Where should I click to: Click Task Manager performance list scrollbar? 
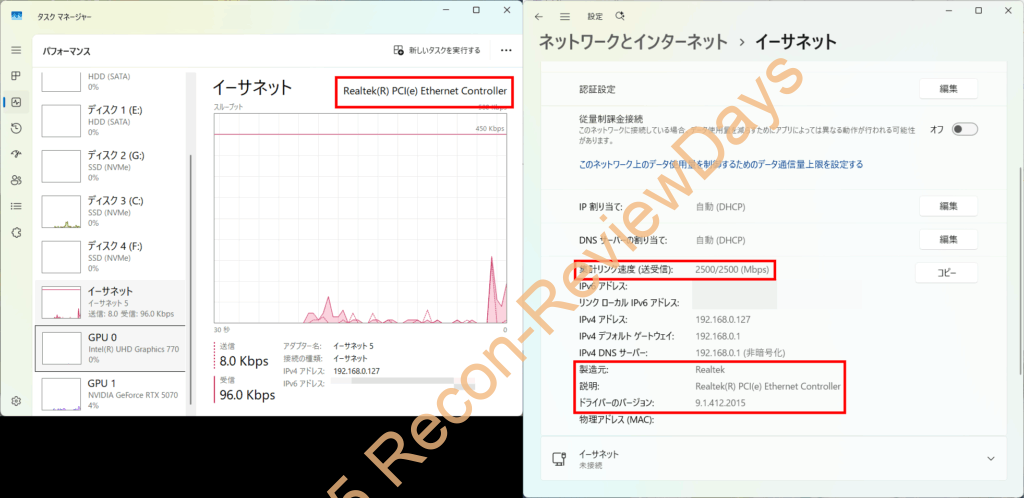coord(191,280)
